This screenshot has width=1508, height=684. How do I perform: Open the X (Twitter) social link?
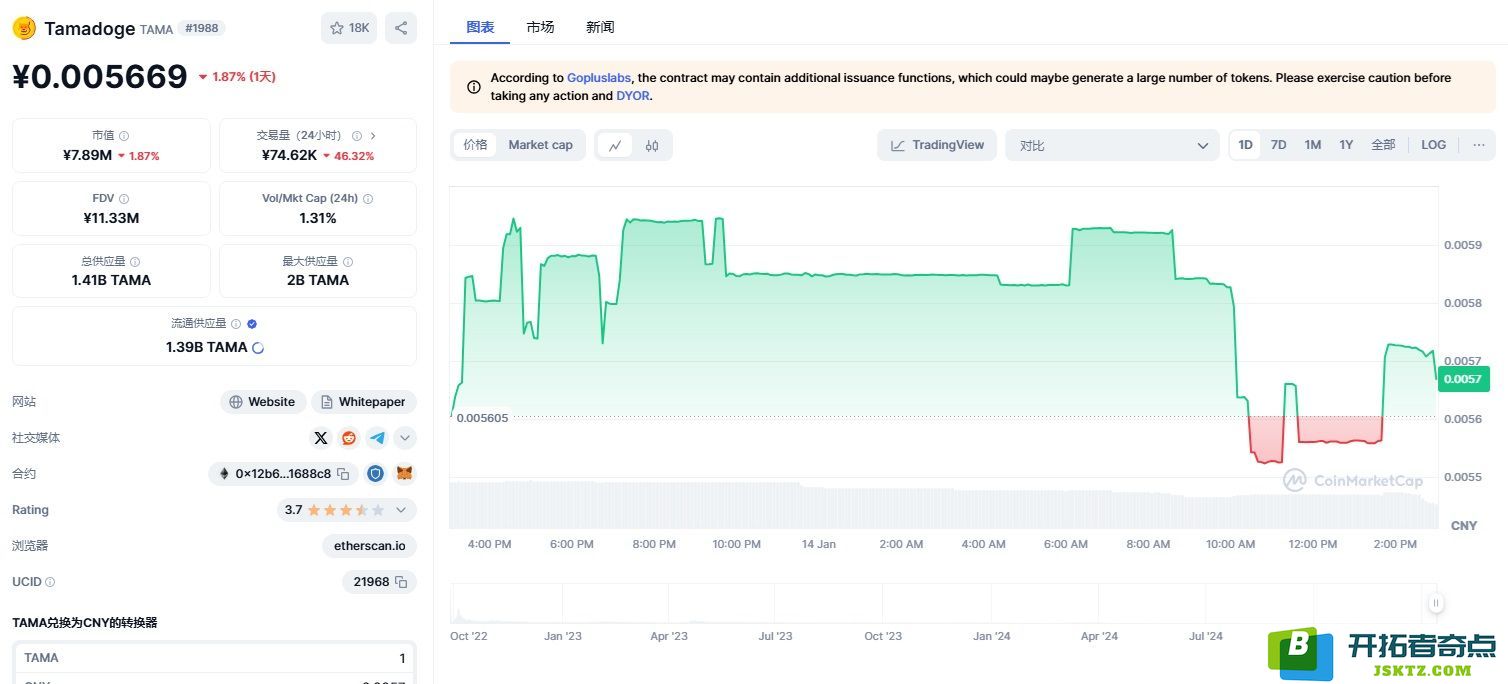320,438
